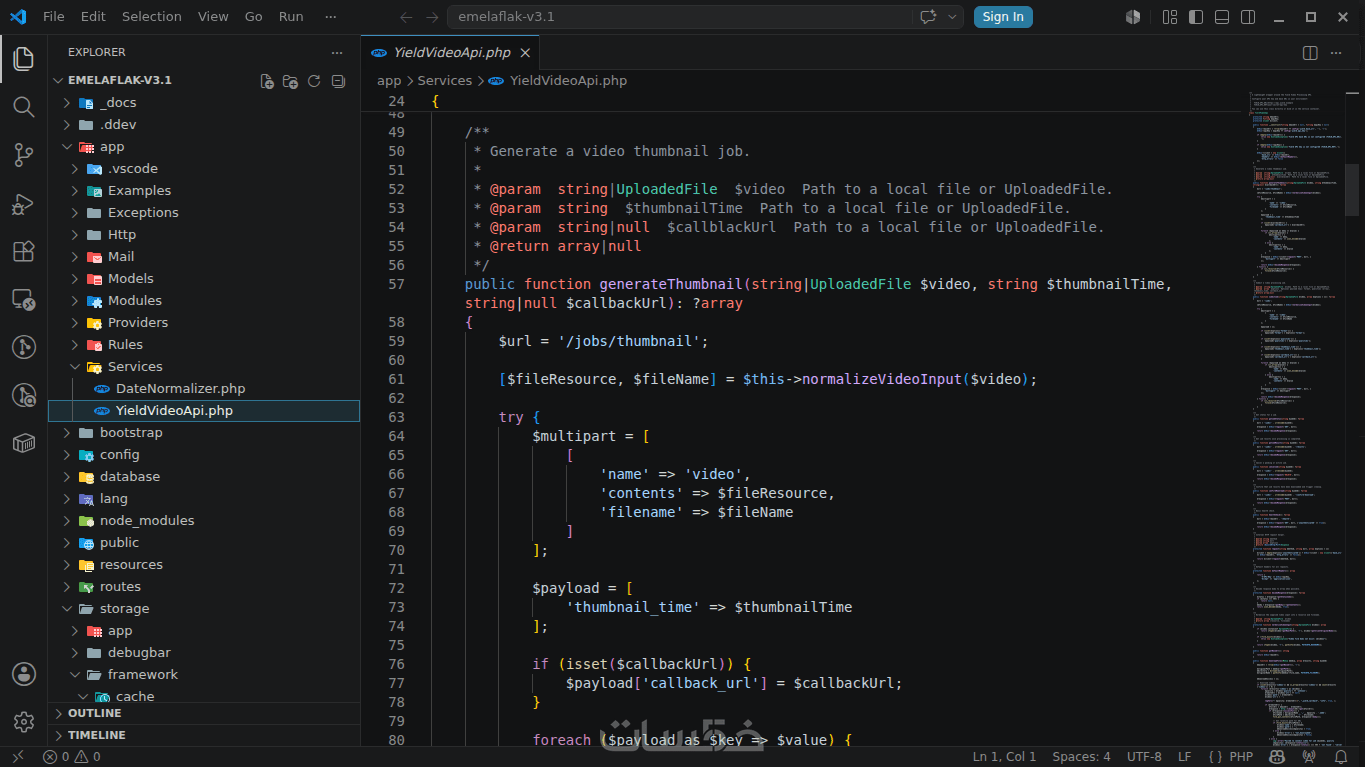Screen dimensions: 1365x767
Task: Click the broadcast antenna icon in status bar
Action: click(x=1310, y=757)
